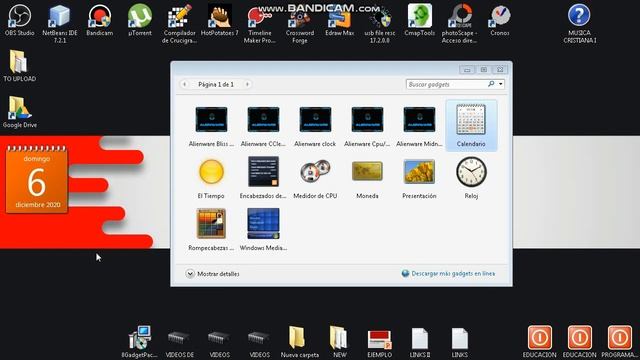The image size is (640, 360).
Task: Go to next gadget page arrow
Action: click(247, 84)
